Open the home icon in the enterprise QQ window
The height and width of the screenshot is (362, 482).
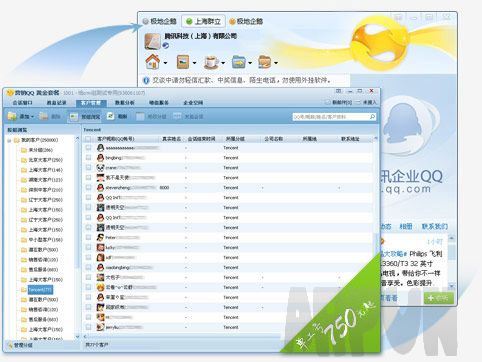(153, 62)
